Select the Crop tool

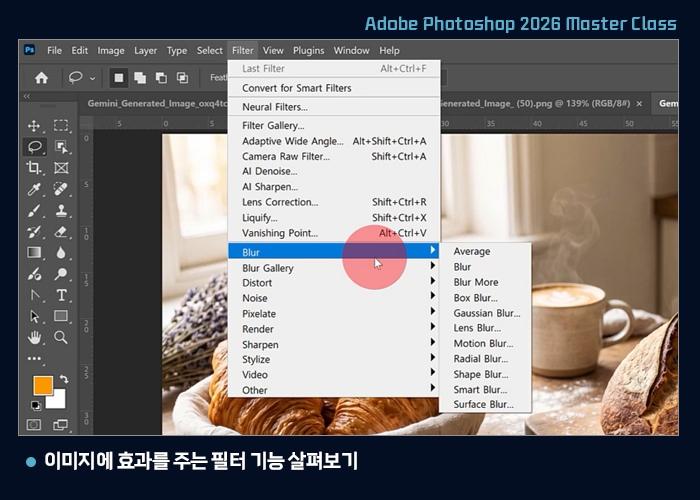pos(34,168)
